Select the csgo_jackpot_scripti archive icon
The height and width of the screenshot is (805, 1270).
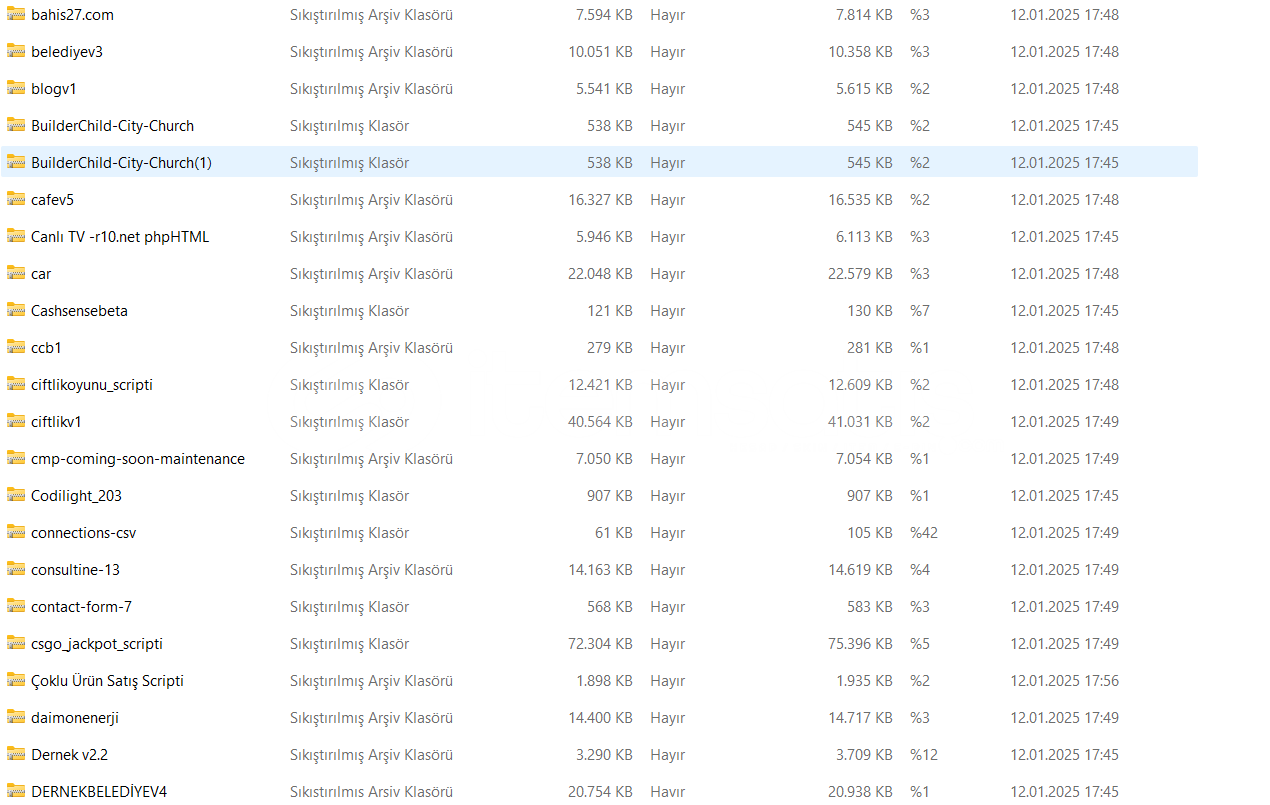(16, 643)
